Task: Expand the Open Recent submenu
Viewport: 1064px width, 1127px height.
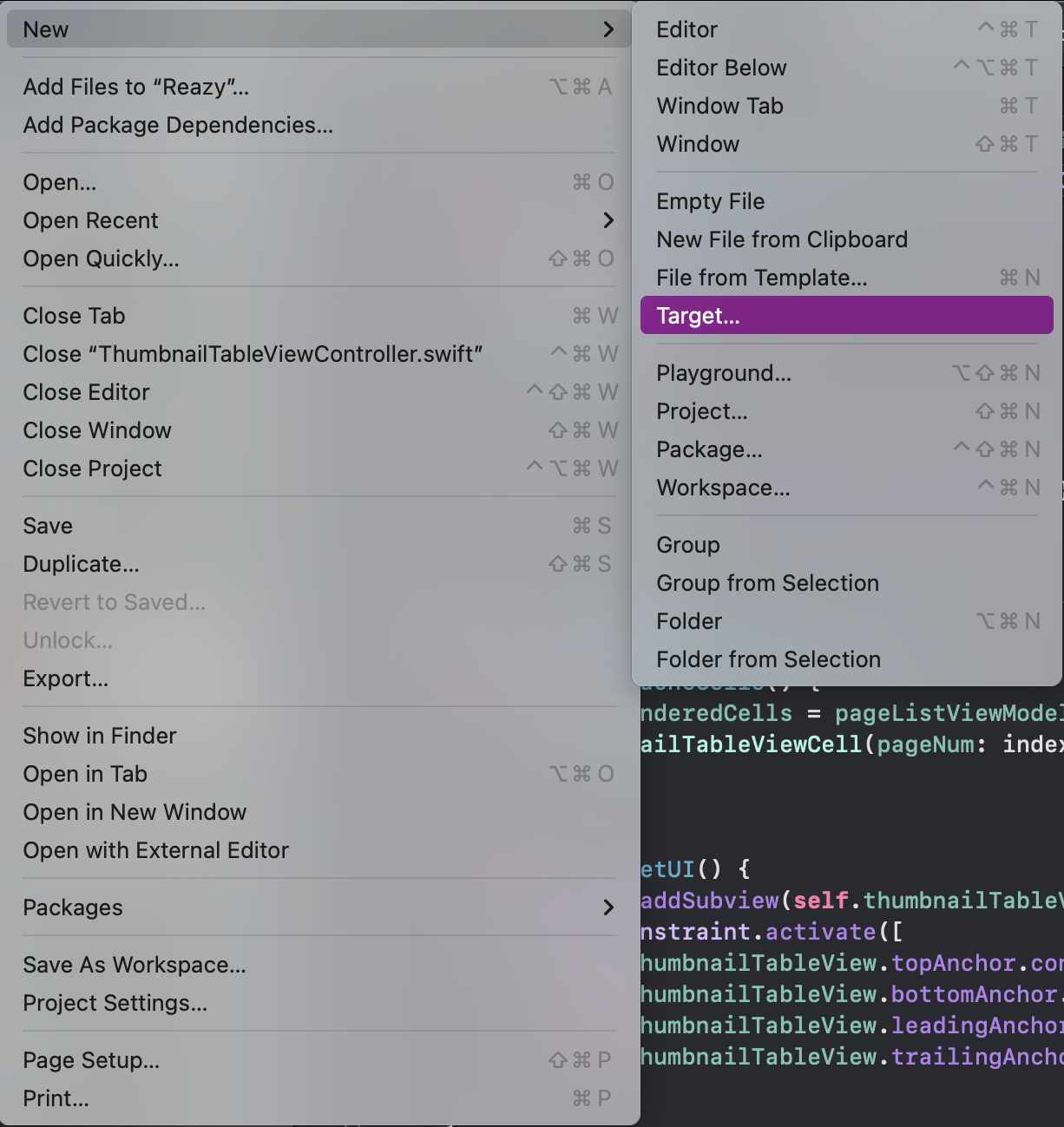Action: click(x=608, y=220)
